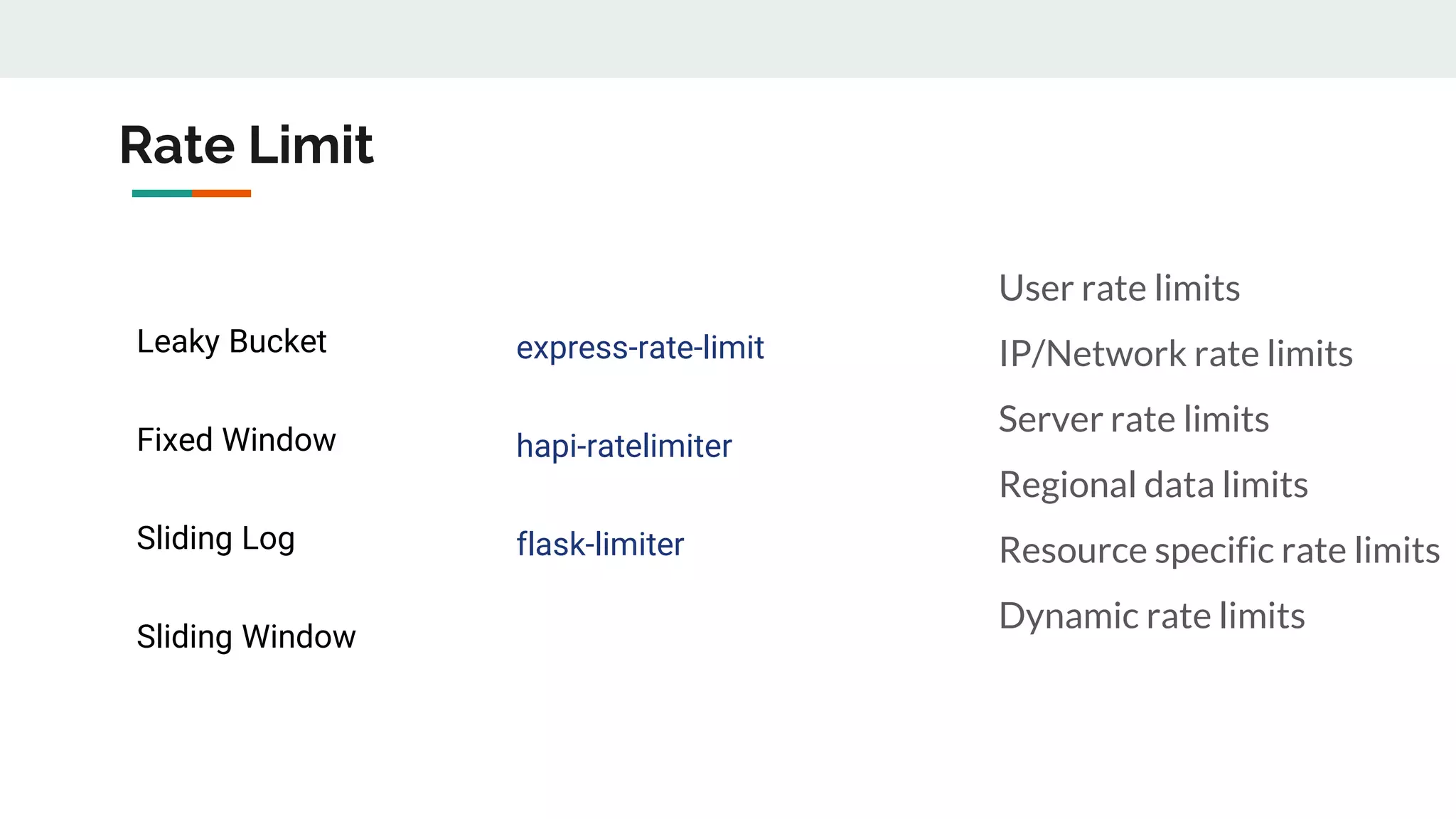Select the Leaky Bucket text
Viewport: 1456px width, 819px height.
tap(231, 342)
